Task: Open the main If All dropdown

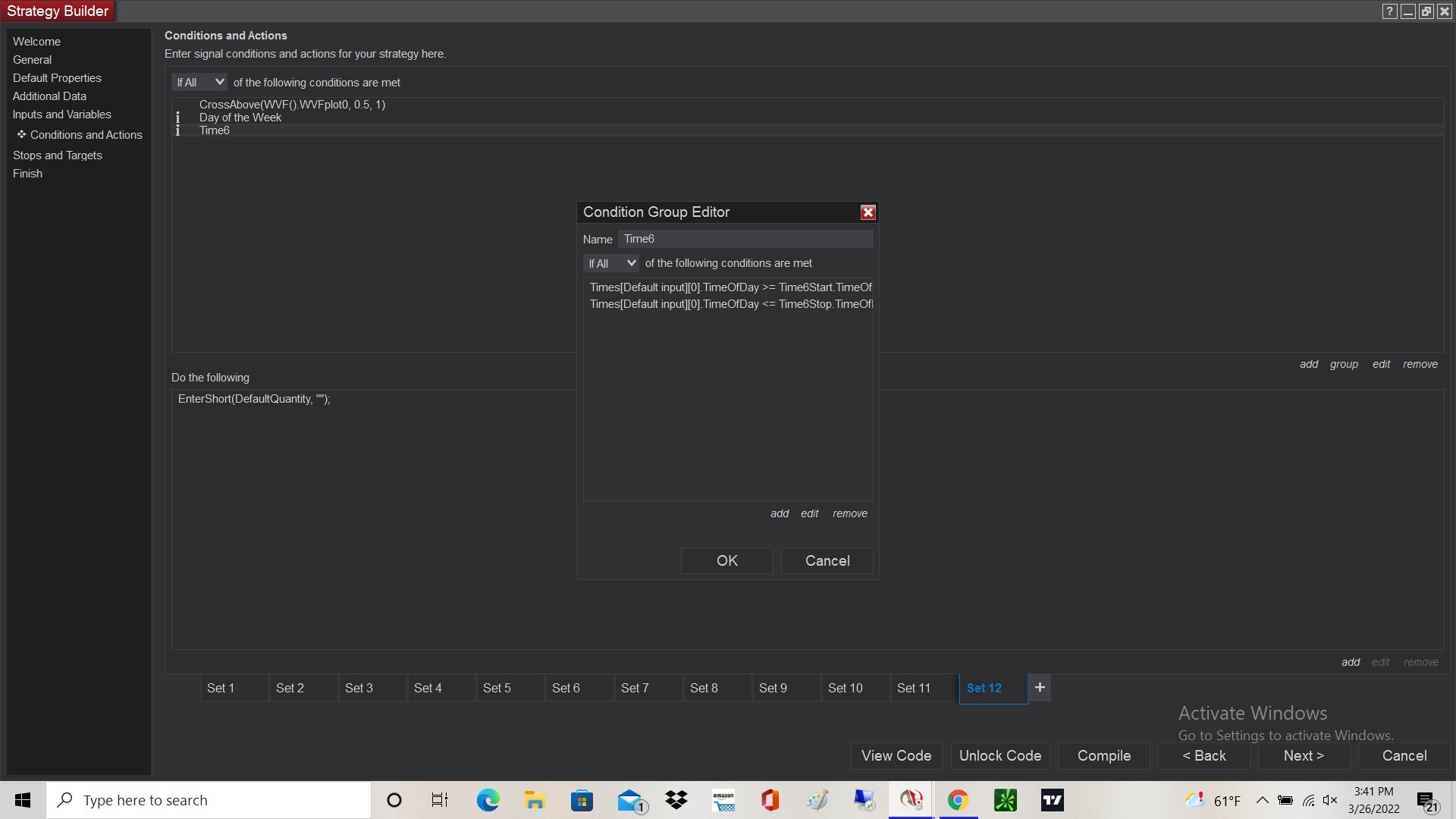Action: 199,82
